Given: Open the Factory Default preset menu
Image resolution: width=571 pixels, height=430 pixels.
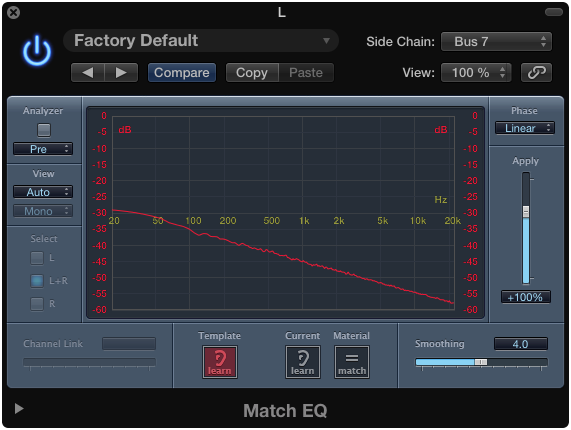Looking at the screenshot, I should [201, 40].
